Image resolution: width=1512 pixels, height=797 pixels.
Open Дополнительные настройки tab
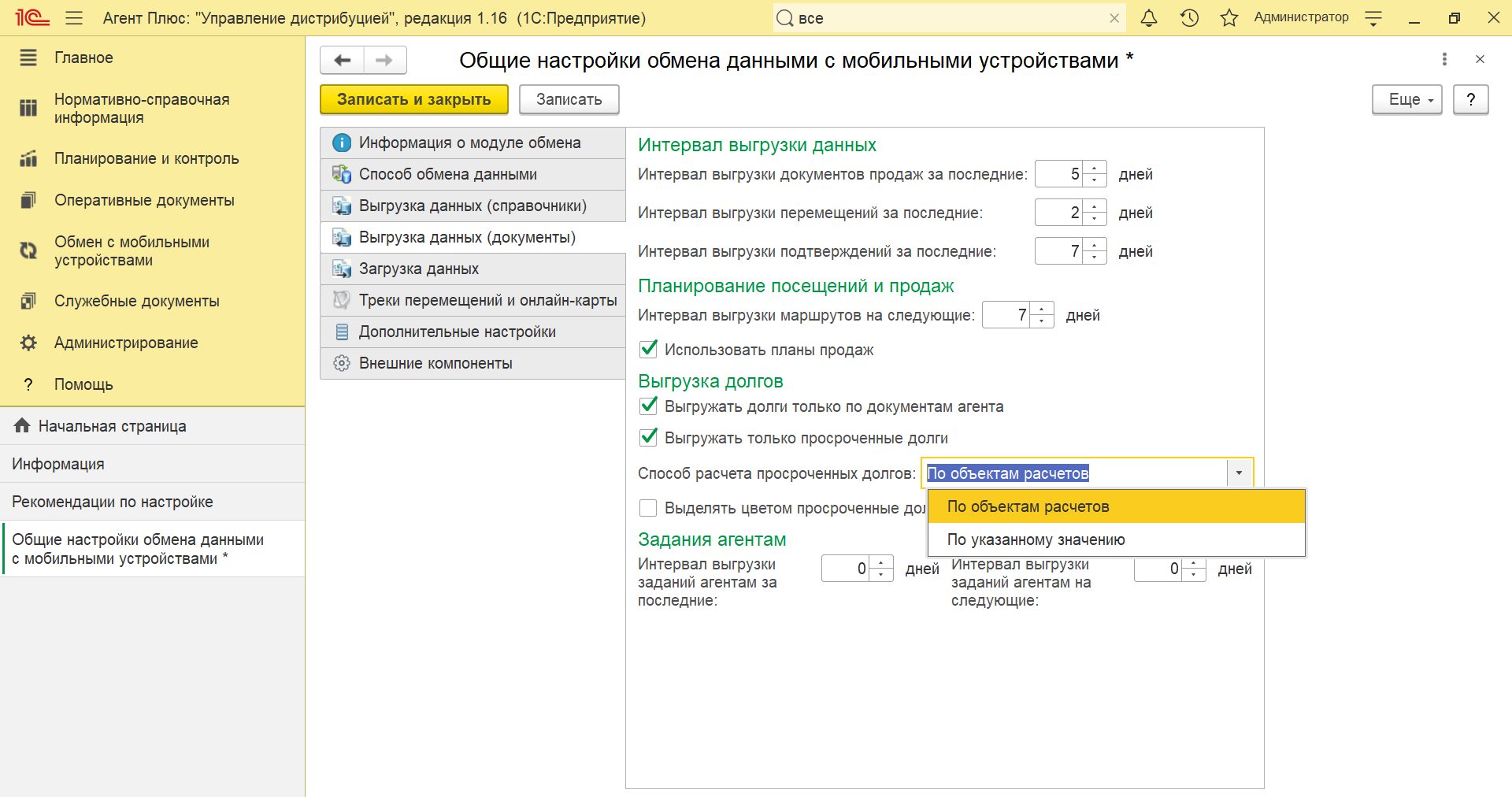[457, 332]
